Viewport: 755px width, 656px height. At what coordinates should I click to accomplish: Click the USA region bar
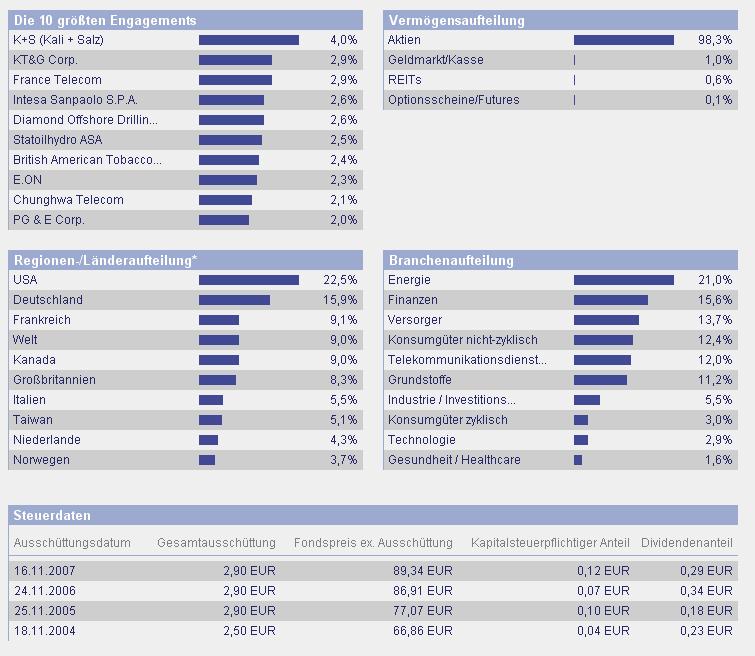pos(249,280)
